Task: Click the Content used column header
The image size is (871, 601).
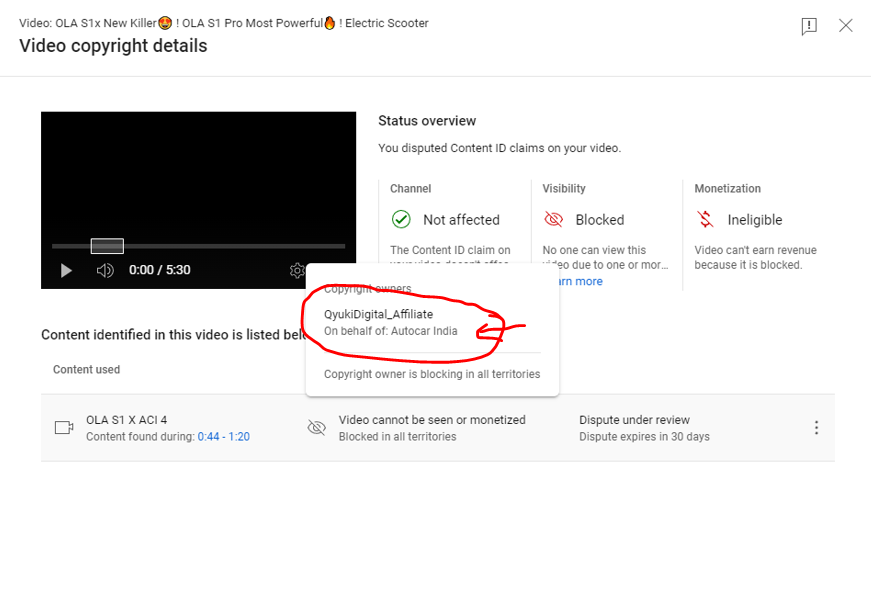Action: (87, 370)
